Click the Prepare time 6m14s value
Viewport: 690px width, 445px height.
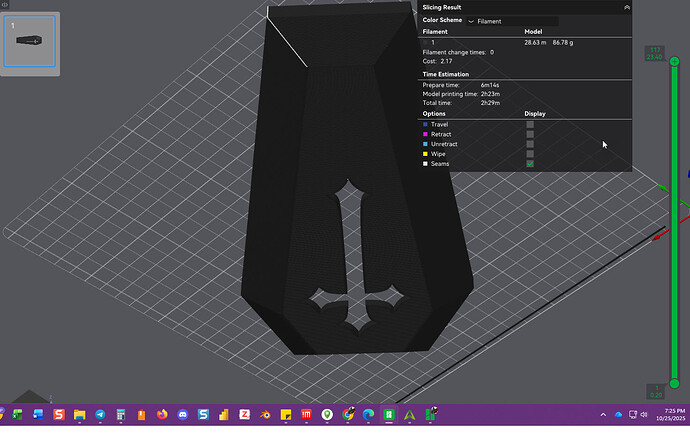(489, 85)
